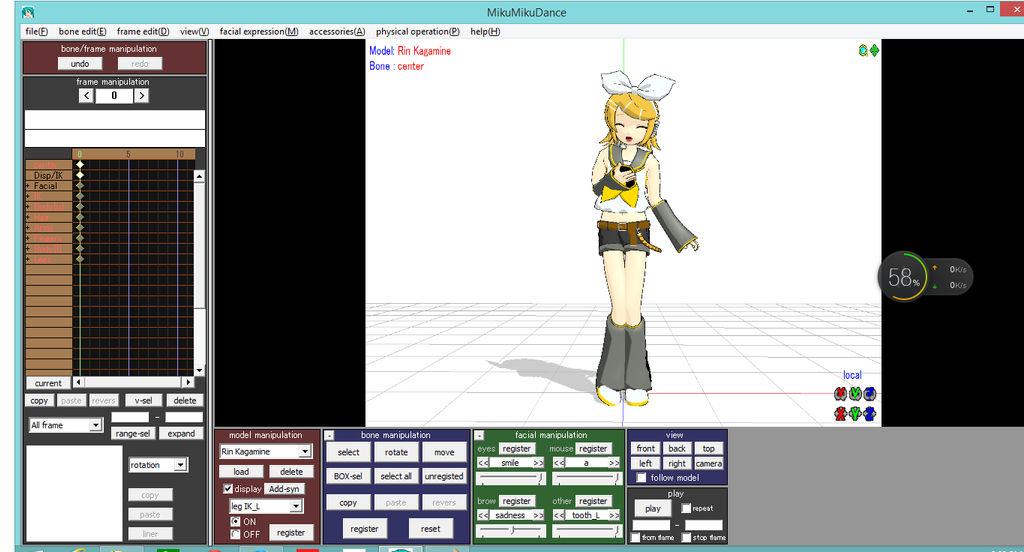
Task: Register the eyes morph
Action: (517, 449)
